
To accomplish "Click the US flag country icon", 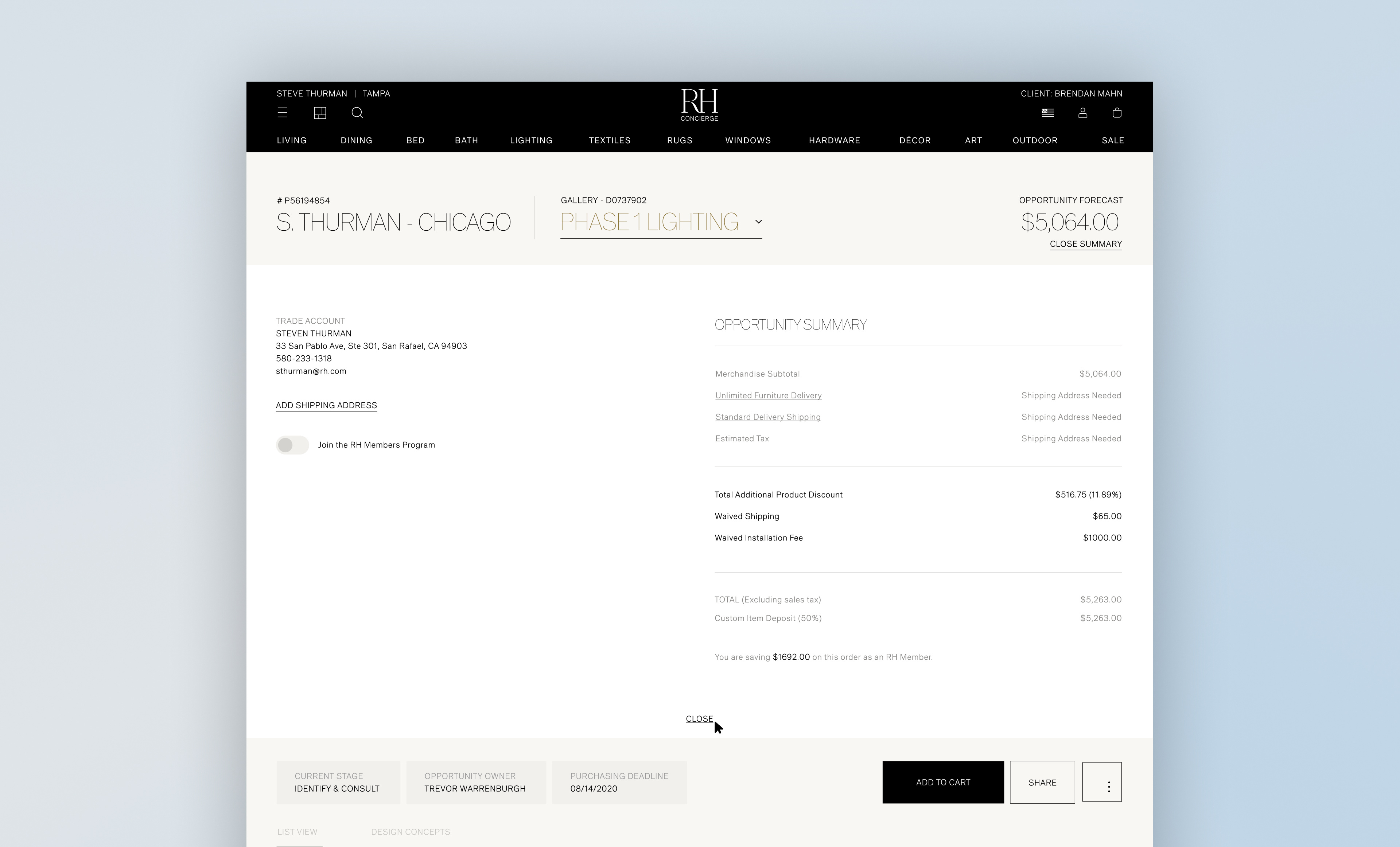I will point(1048,113).
